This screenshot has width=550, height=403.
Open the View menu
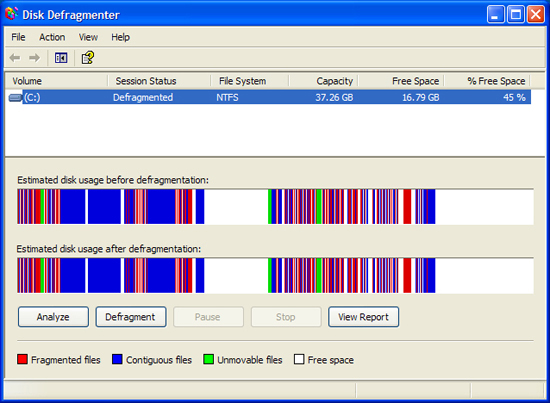point(88,37)
